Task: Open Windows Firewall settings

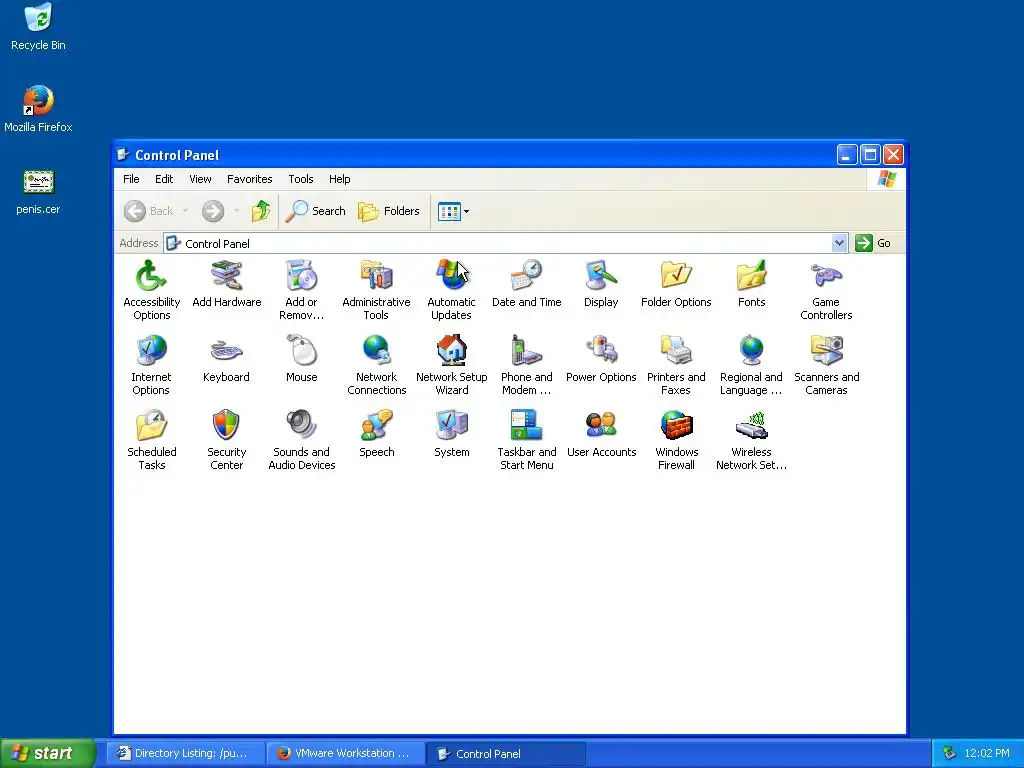Action: 676,440
